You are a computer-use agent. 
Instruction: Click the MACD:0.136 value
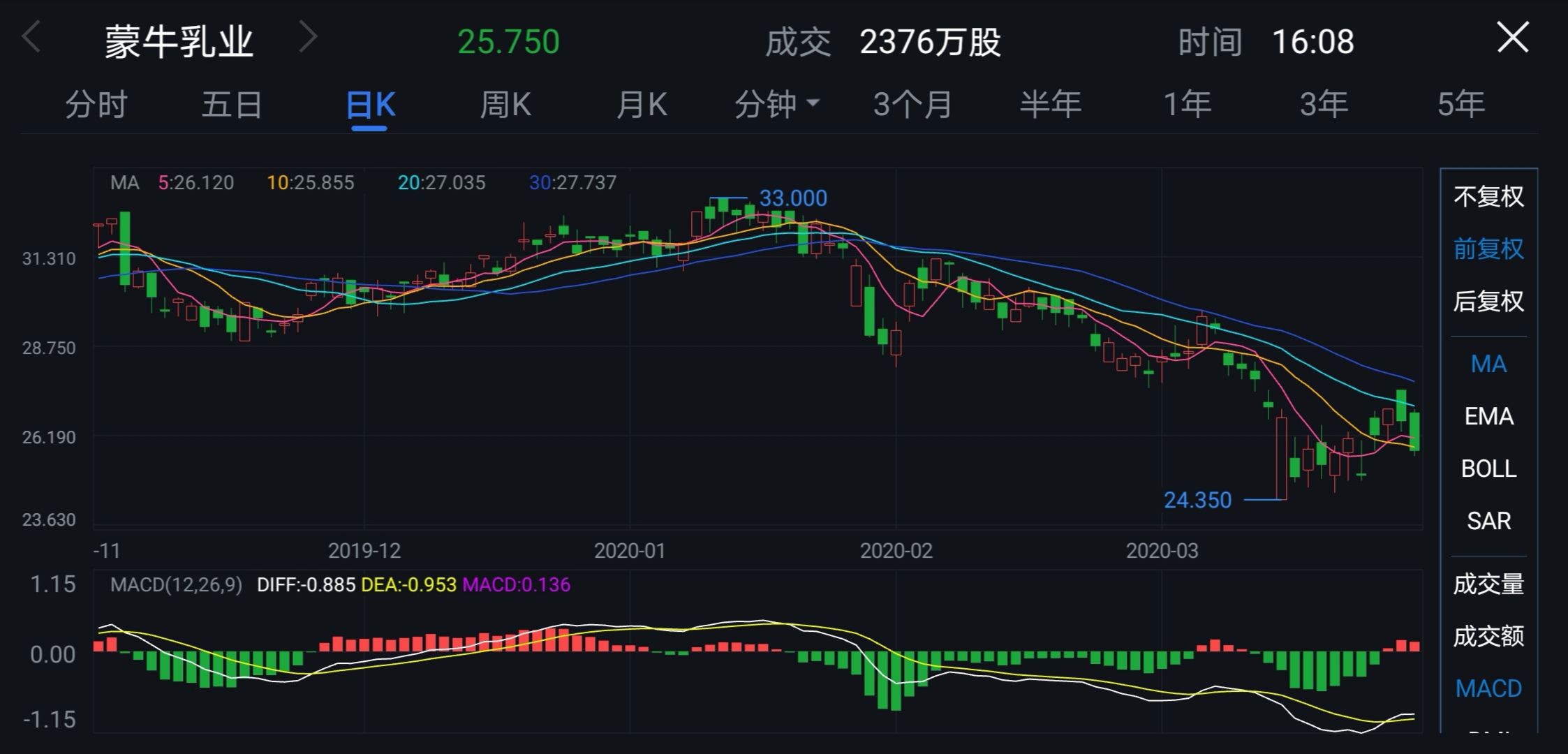coord(516,585)
